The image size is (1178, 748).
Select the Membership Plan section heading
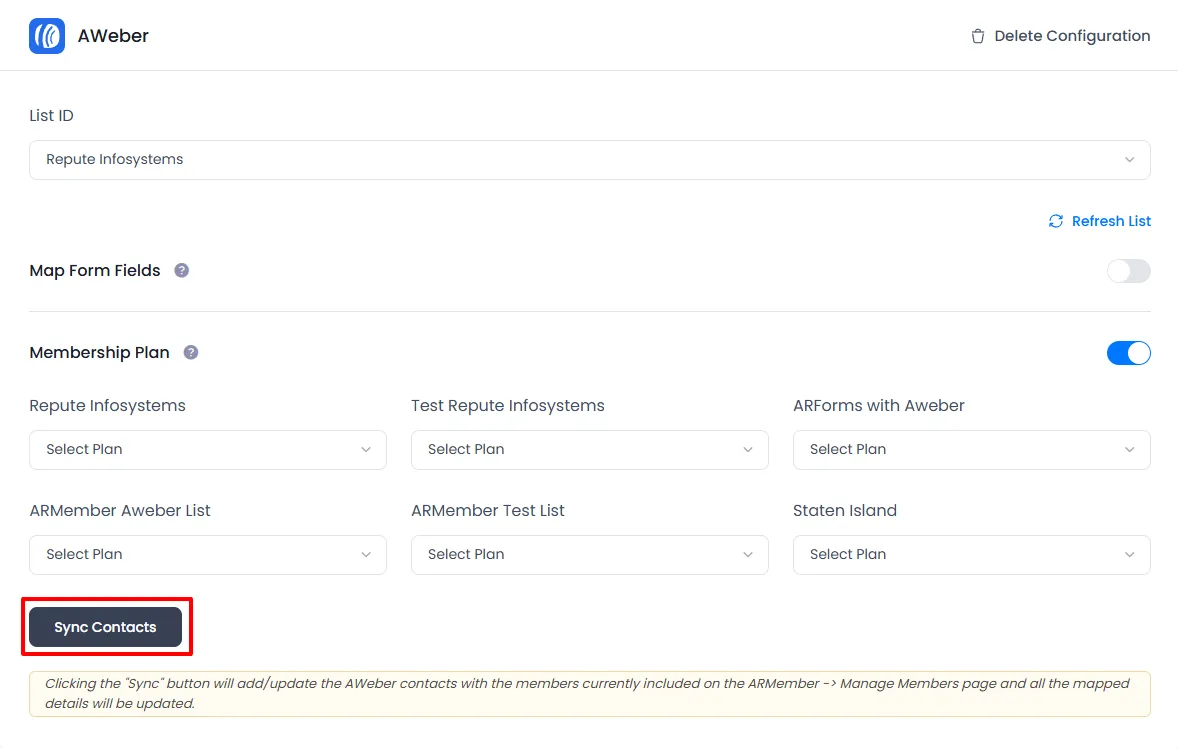[99, 352]
